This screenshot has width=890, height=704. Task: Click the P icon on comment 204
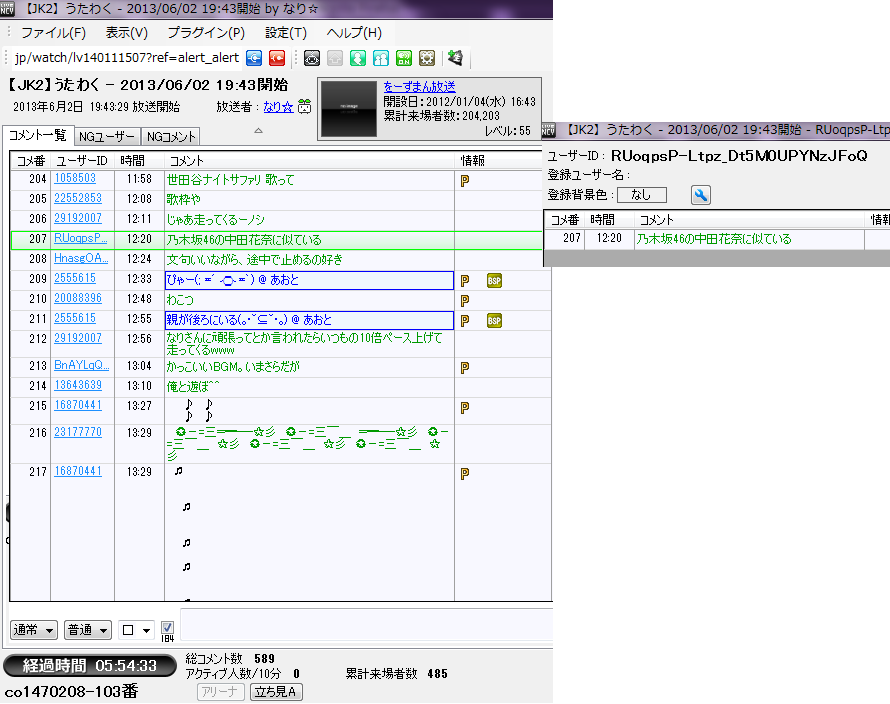coord(465,181)
